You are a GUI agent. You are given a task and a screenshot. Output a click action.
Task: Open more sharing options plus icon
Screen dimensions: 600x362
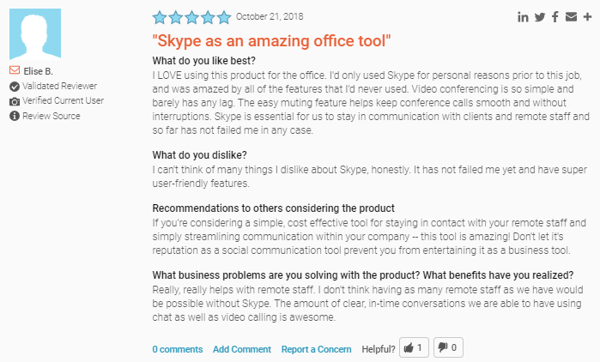(x=587, y=17)
